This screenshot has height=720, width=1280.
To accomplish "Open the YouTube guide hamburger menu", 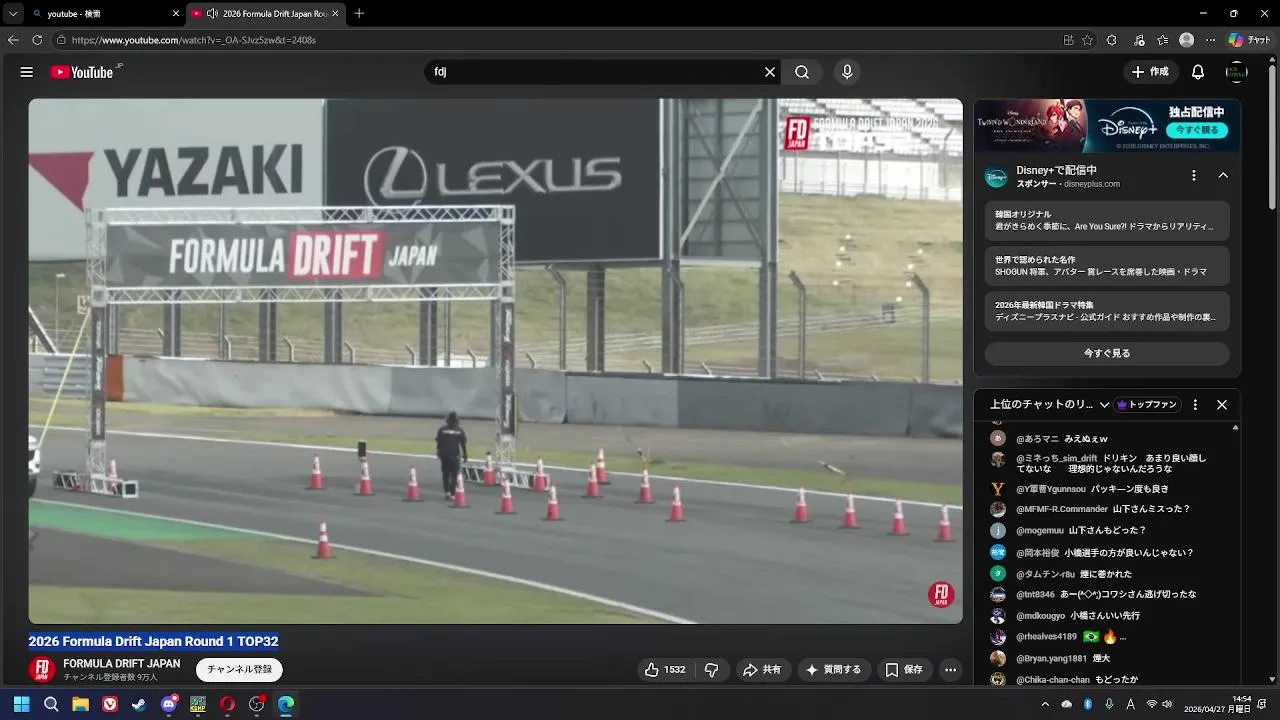I will (x=27, y=72).
